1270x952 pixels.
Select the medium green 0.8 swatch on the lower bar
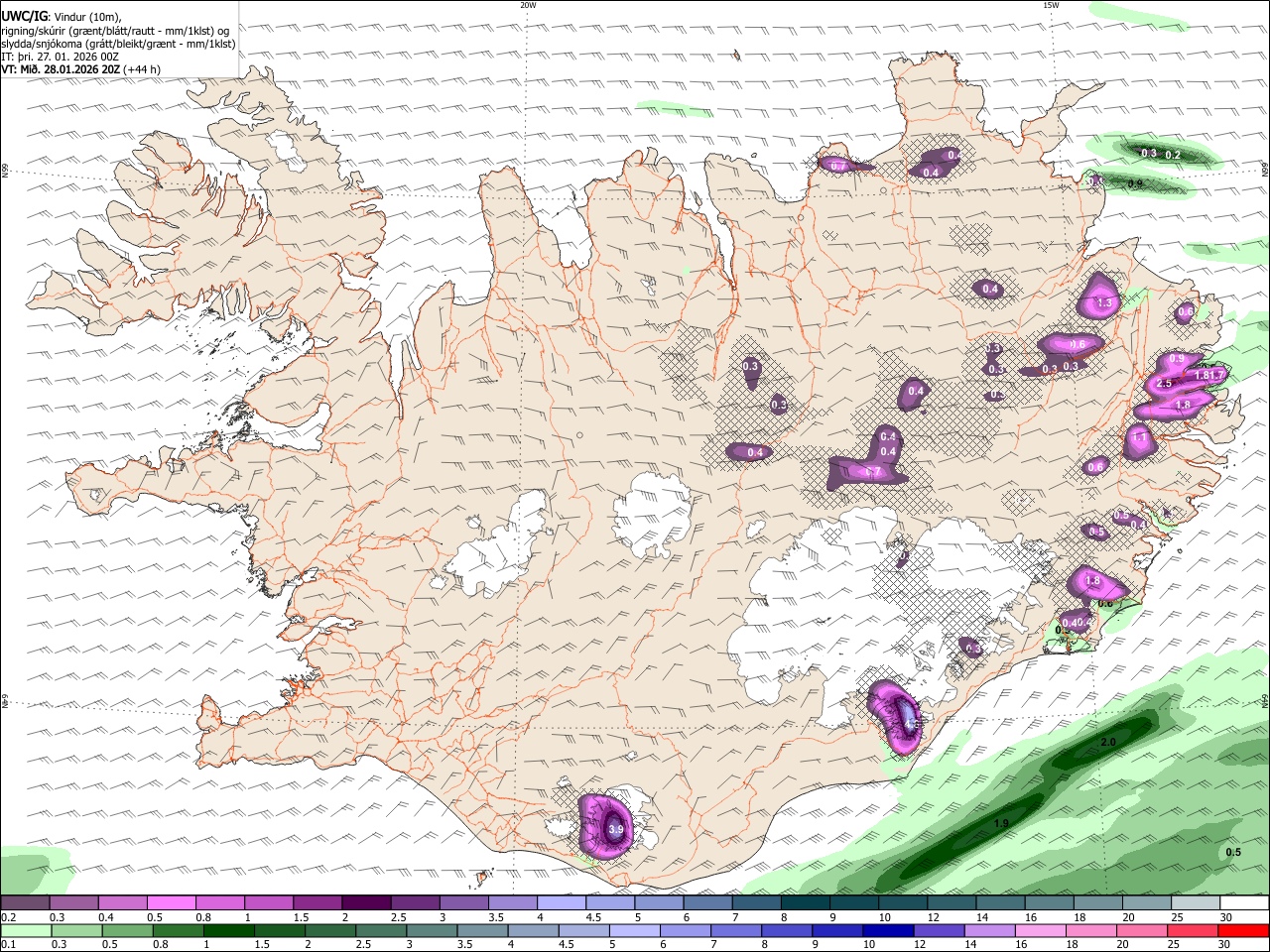[179, 930]
